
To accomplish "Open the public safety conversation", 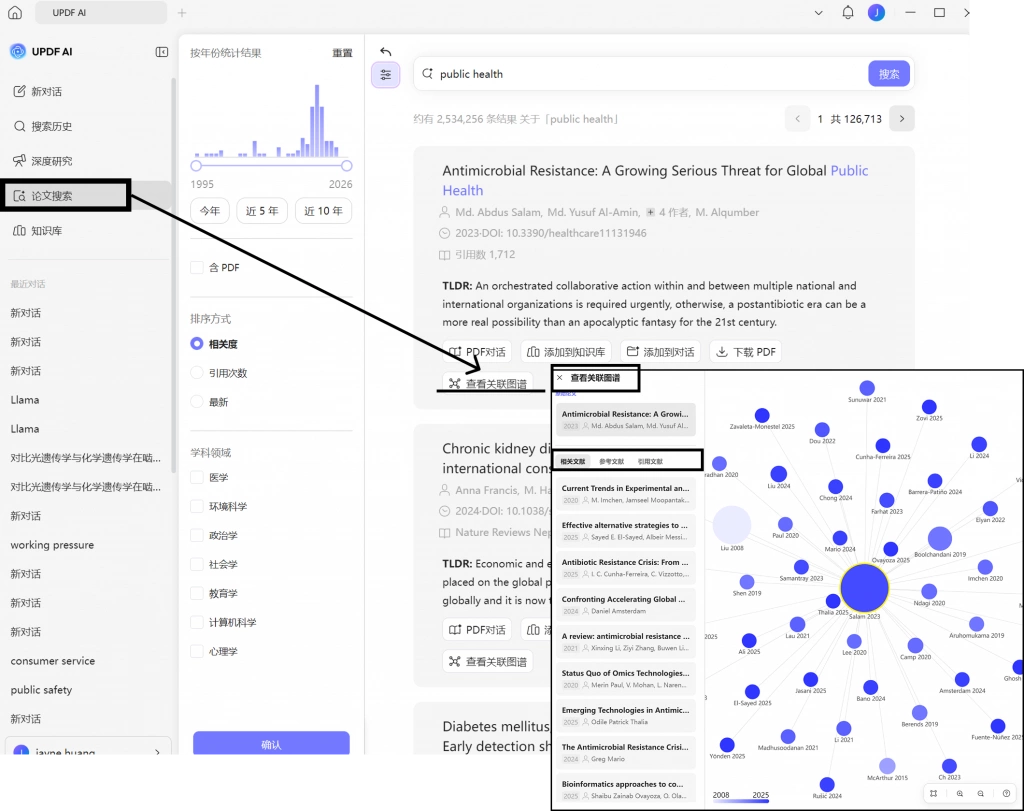I will (x=41, y=690).
